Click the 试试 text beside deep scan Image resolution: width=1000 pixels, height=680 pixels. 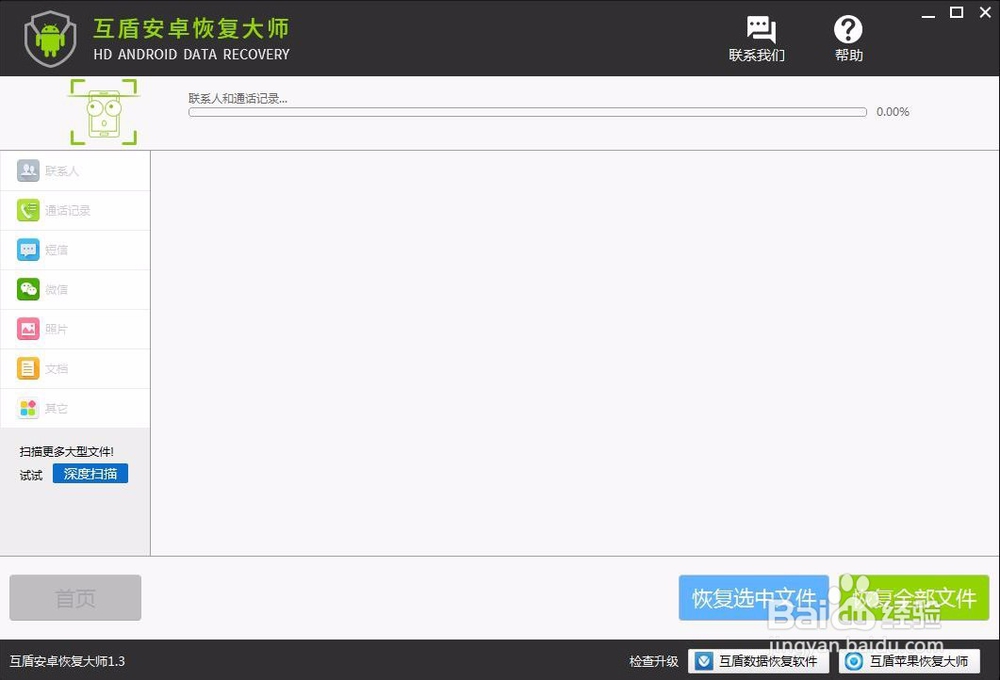pos(31,475)
